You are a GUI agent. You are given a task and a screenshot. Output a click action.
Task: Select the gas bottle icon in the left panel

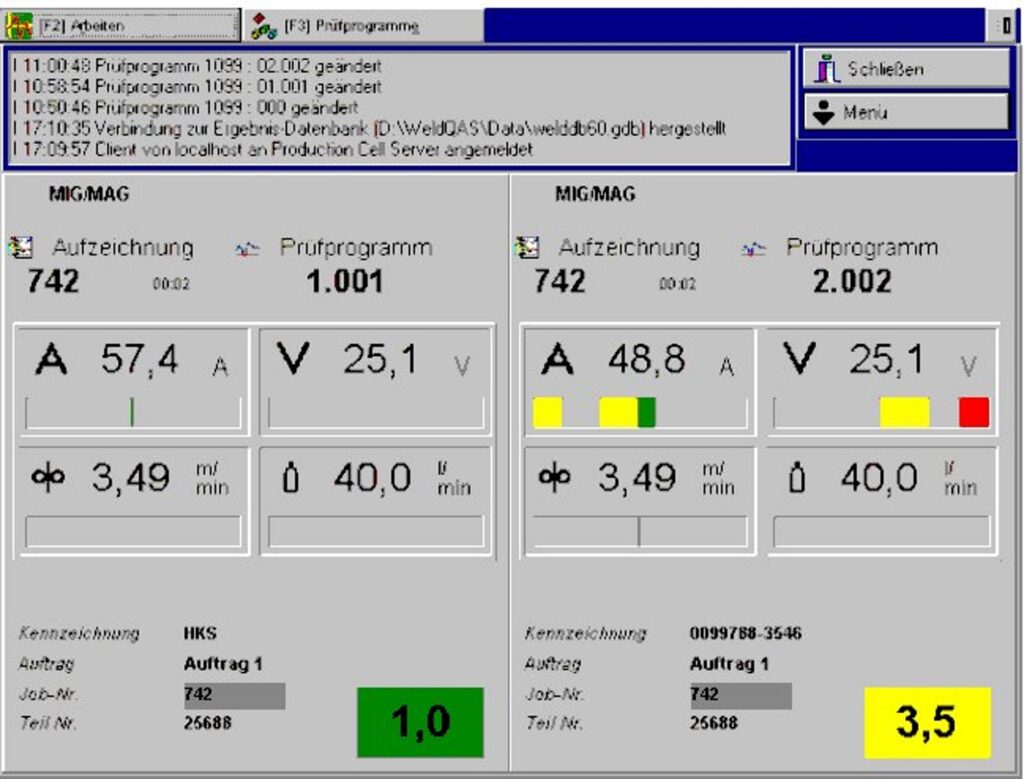291,480
